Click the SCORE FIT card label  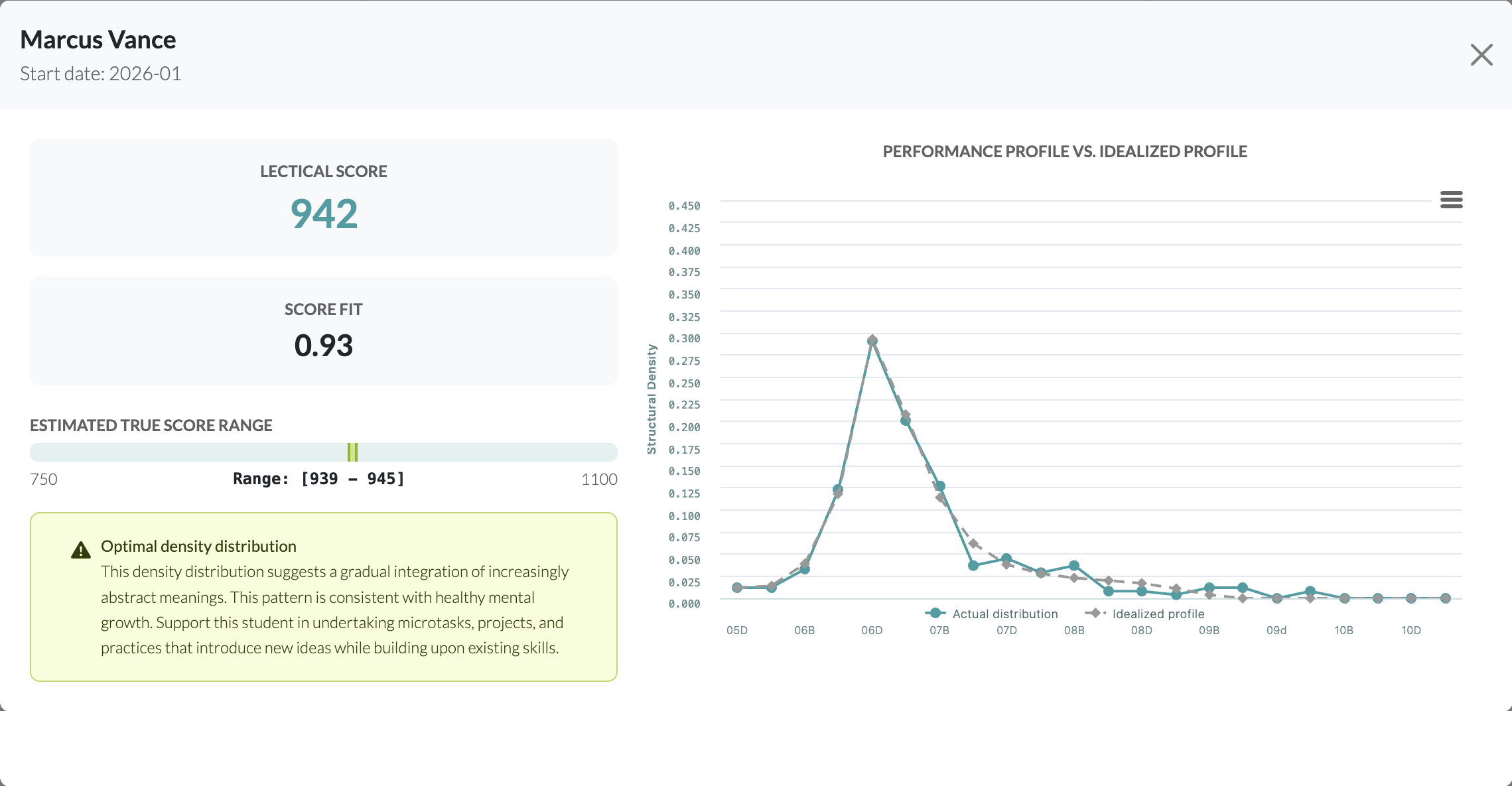pyautogui.click(x=324, y=309)
